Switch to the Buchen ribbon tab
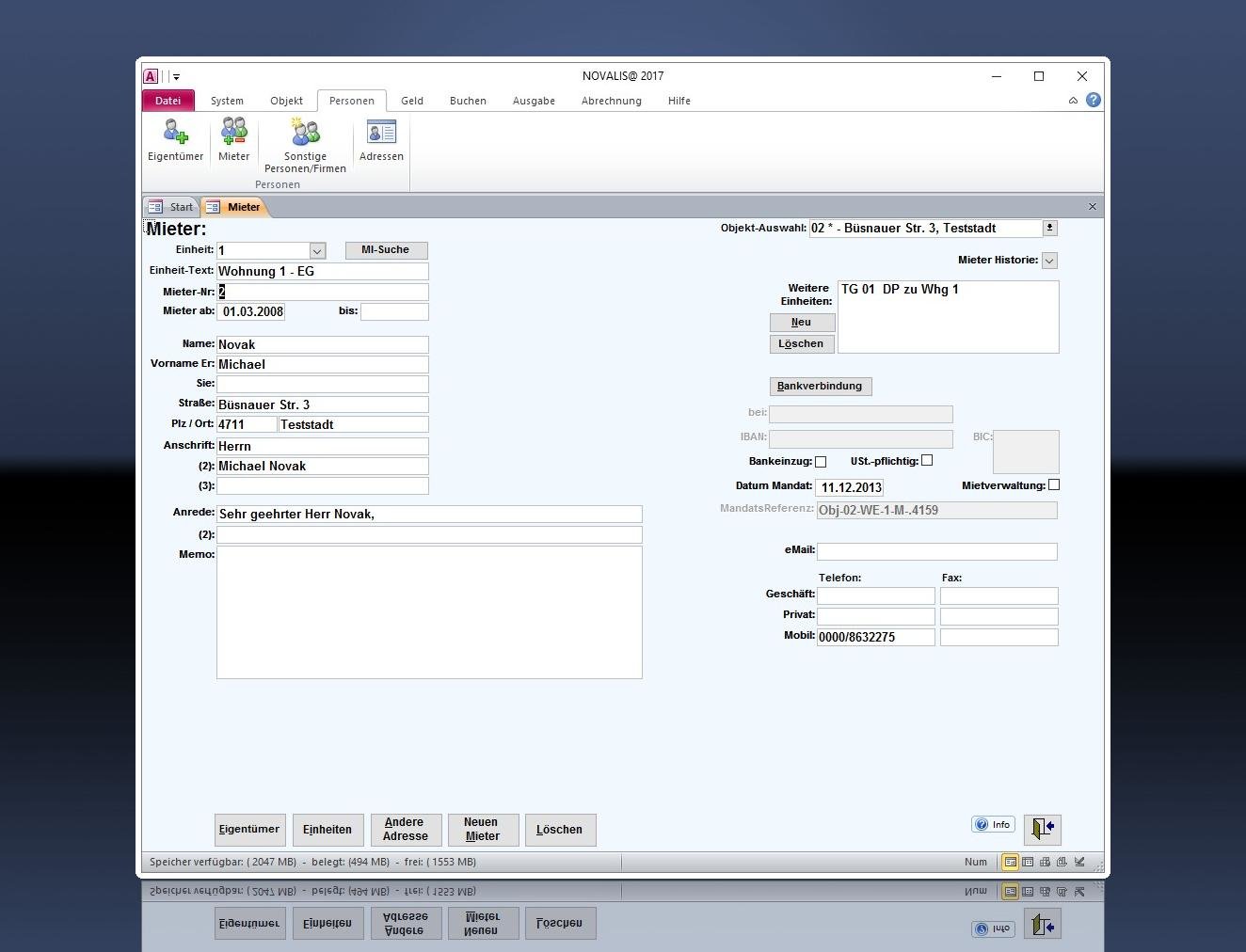Image resolution: width=1246 pixels, height=952 pixels. tap(468, 101)
